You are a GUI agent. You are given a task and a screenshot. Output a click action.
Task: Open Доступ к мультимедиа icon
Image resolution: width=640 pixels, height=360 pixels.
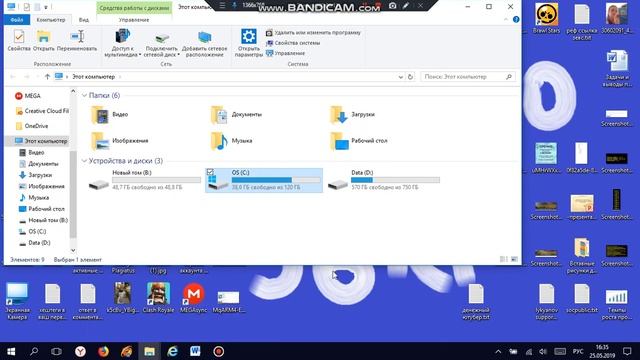point(122,43)
